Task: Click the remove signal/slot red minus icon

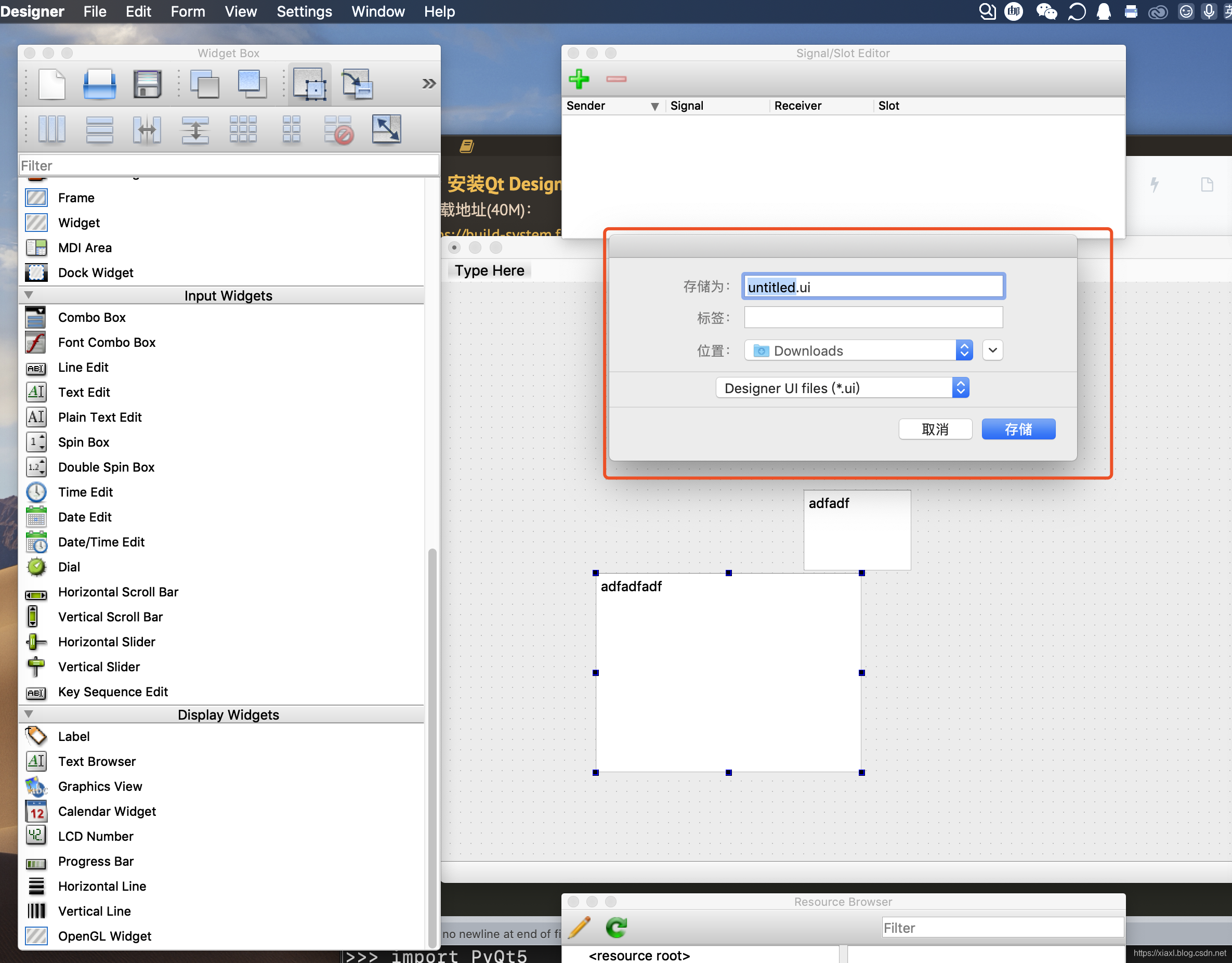Action: click(x=616, y=79)
